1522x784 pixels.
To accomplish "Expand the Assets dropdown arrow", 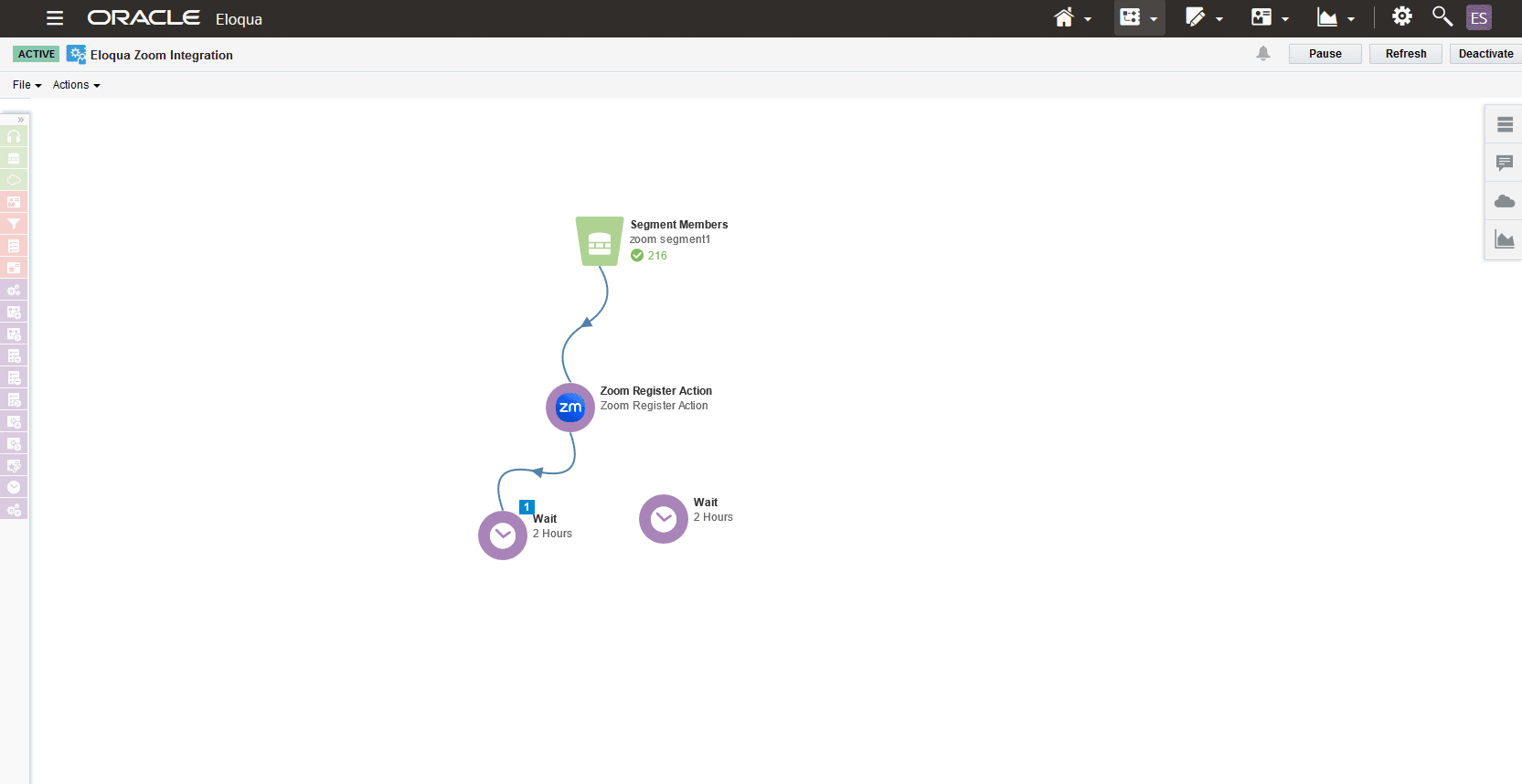I will pos(1219,19).
